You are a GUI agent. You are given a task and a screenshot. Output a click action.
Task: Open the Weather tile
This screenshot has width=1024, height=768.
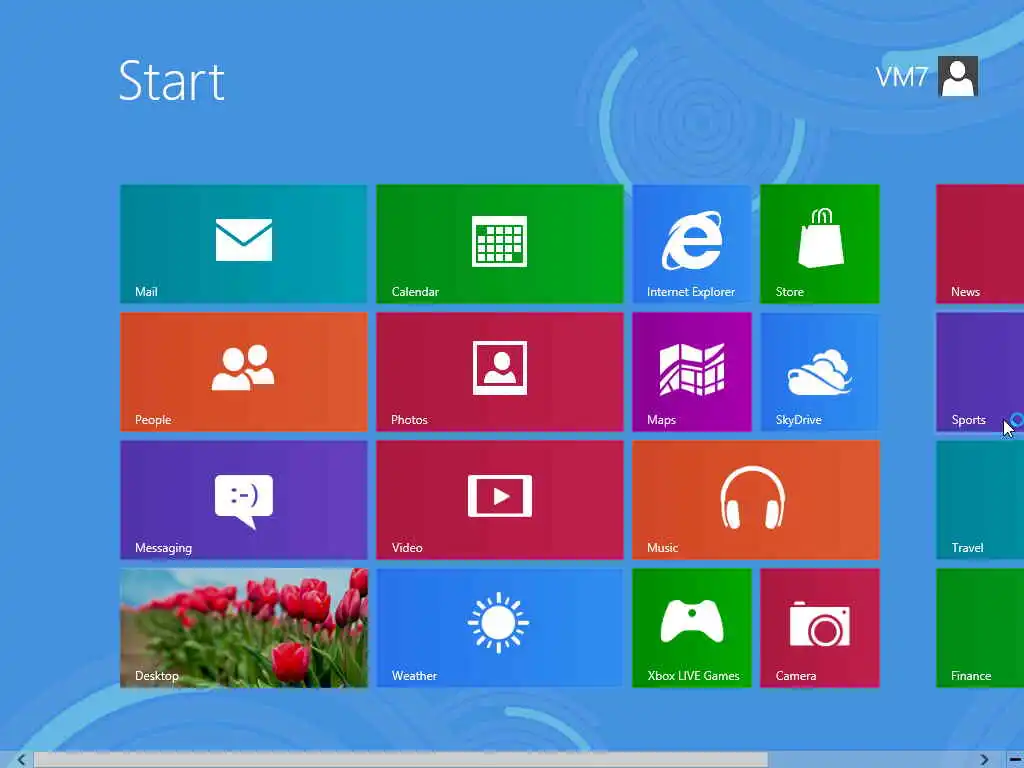(x=500, y=628)
